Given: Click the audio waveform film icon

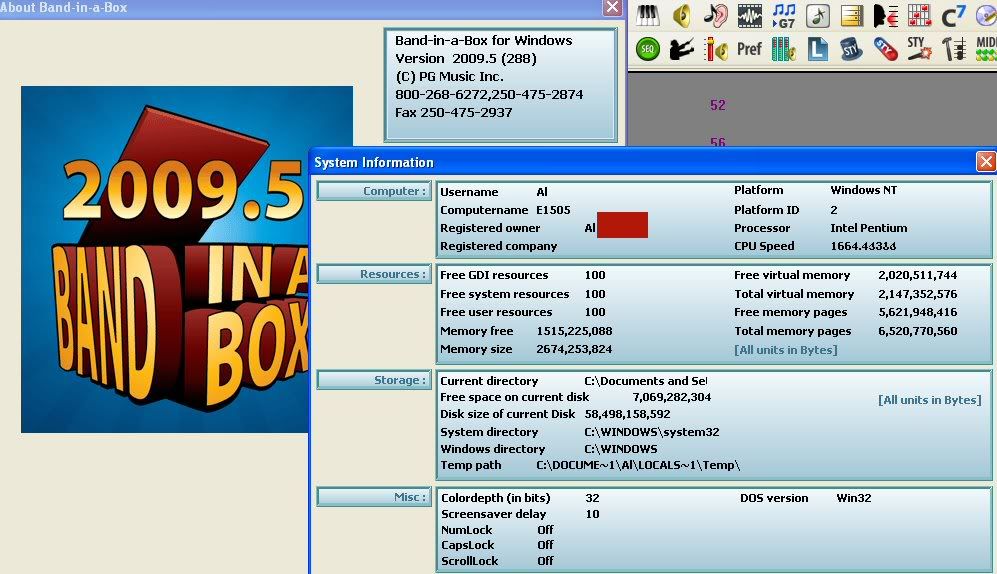Looking at the screenshot, I should point(750,15).
